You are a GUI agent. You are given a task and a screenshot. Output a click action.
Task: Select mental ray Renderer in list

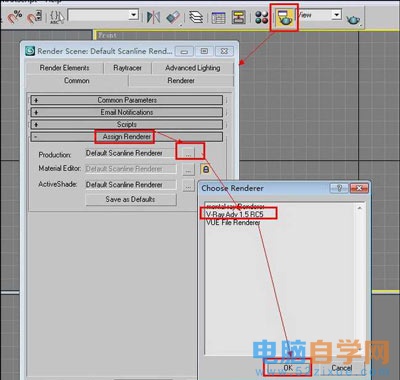point(235,206)
